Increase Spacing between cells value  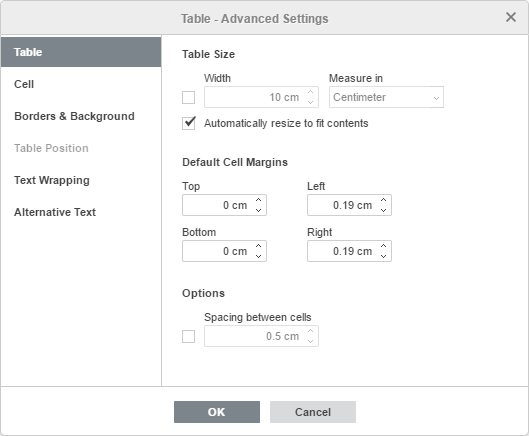[311, 331]
